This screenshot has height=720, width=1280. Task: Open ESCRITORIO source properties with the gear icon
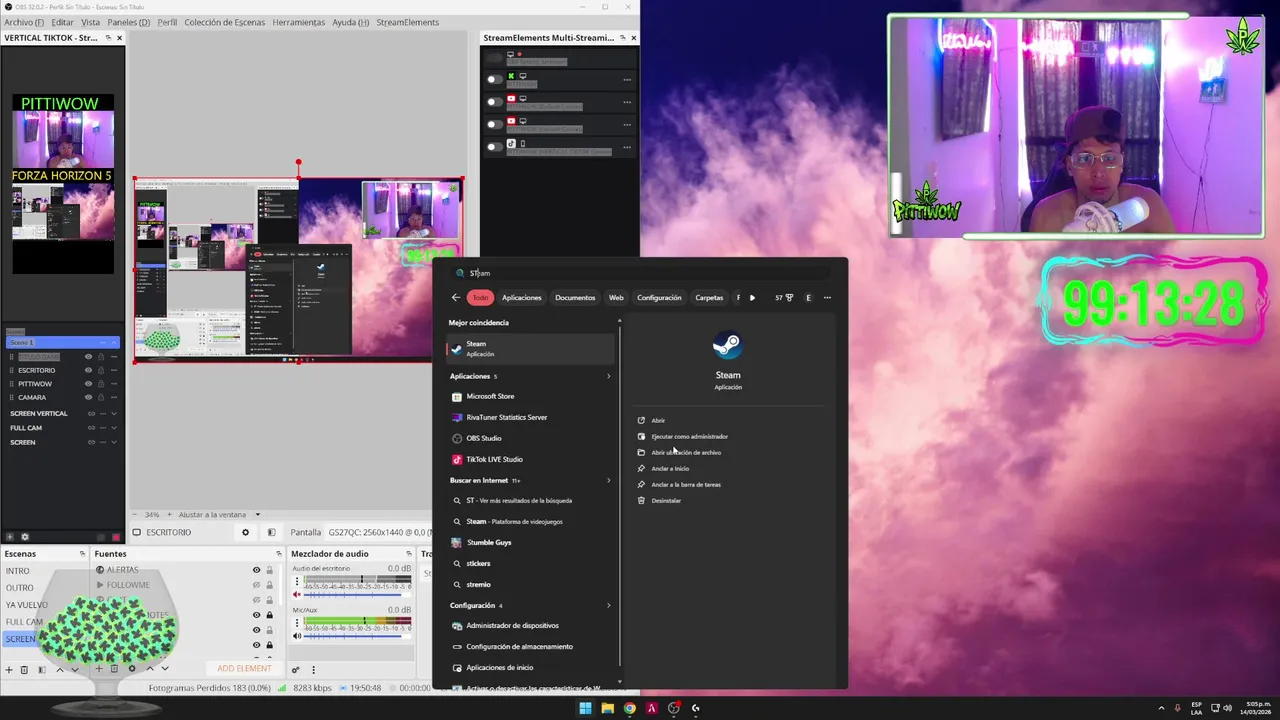245,532
